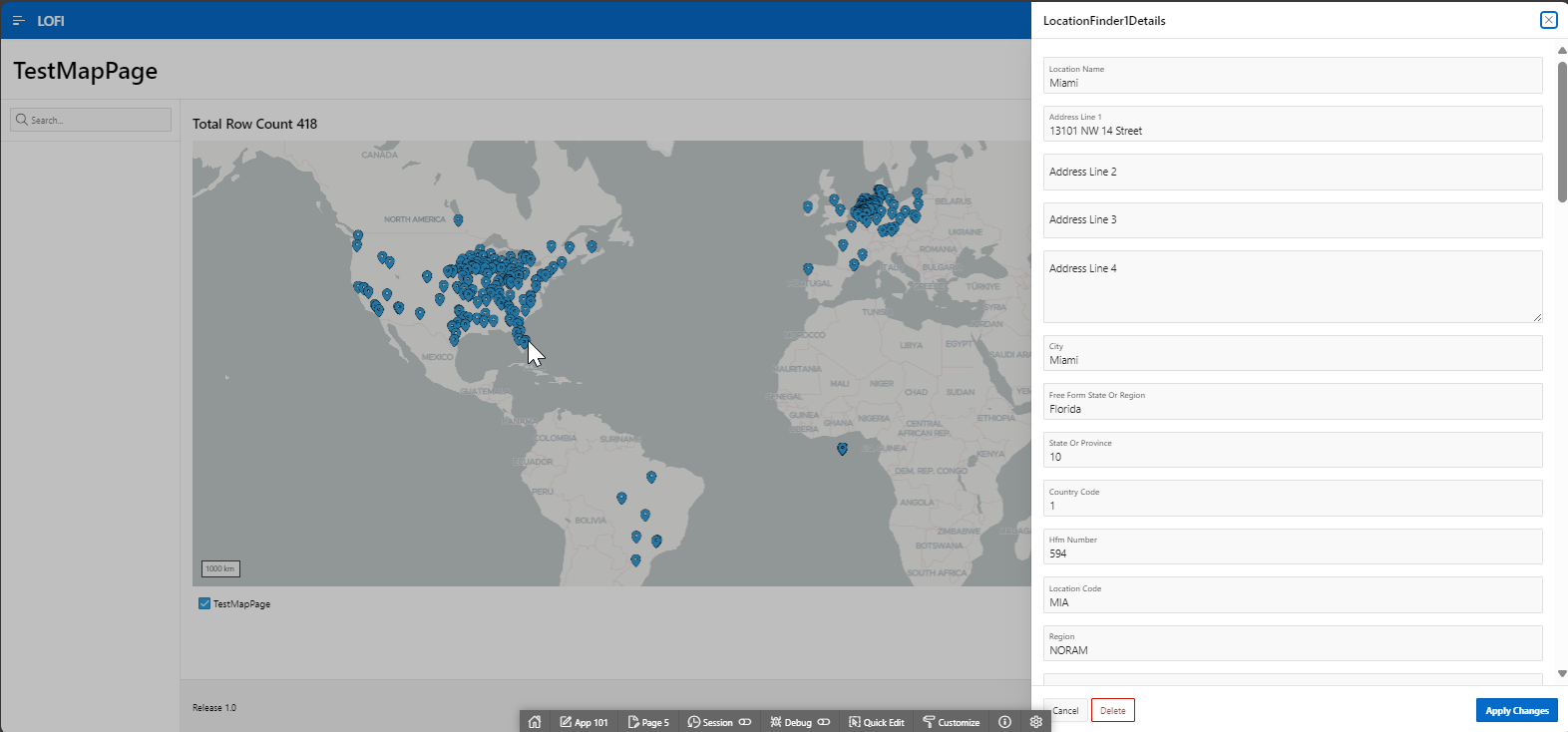1568x732 pixels.
Task: Click the Region field showing NORAM
Action: click(x=1293, y=643)
